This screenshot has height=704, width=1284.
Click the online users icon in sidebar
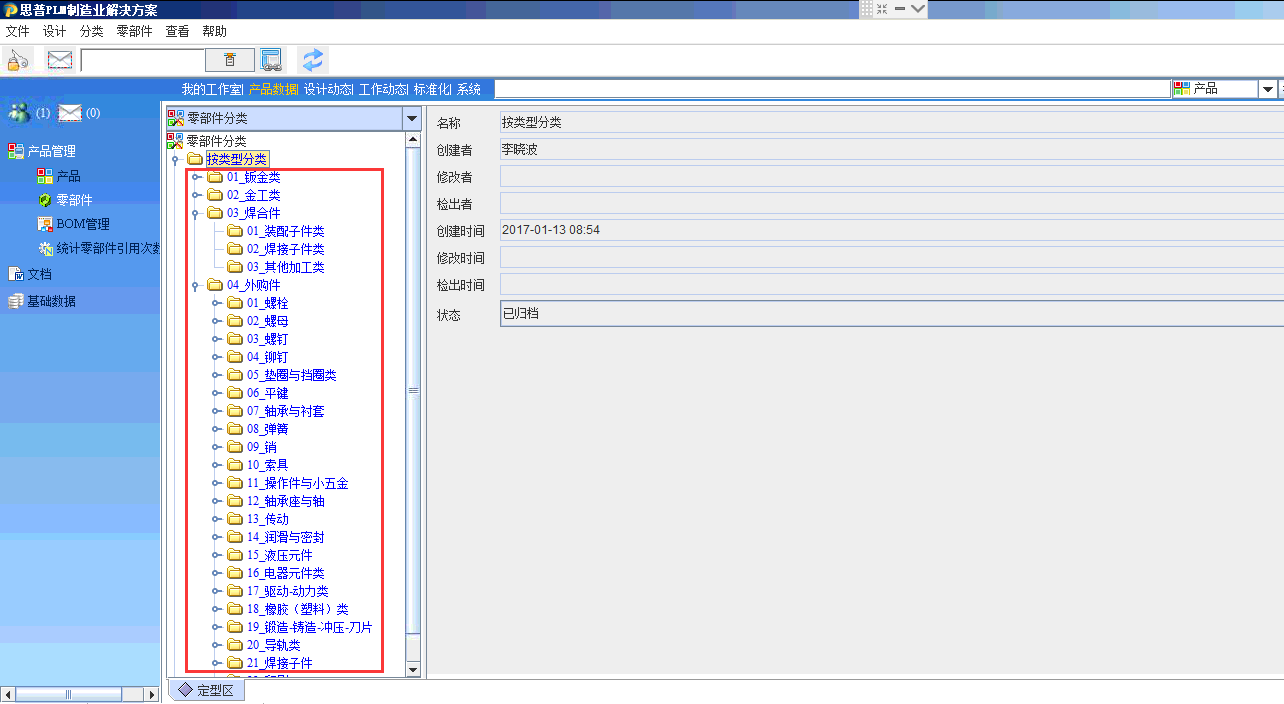[x=19, y=113]
